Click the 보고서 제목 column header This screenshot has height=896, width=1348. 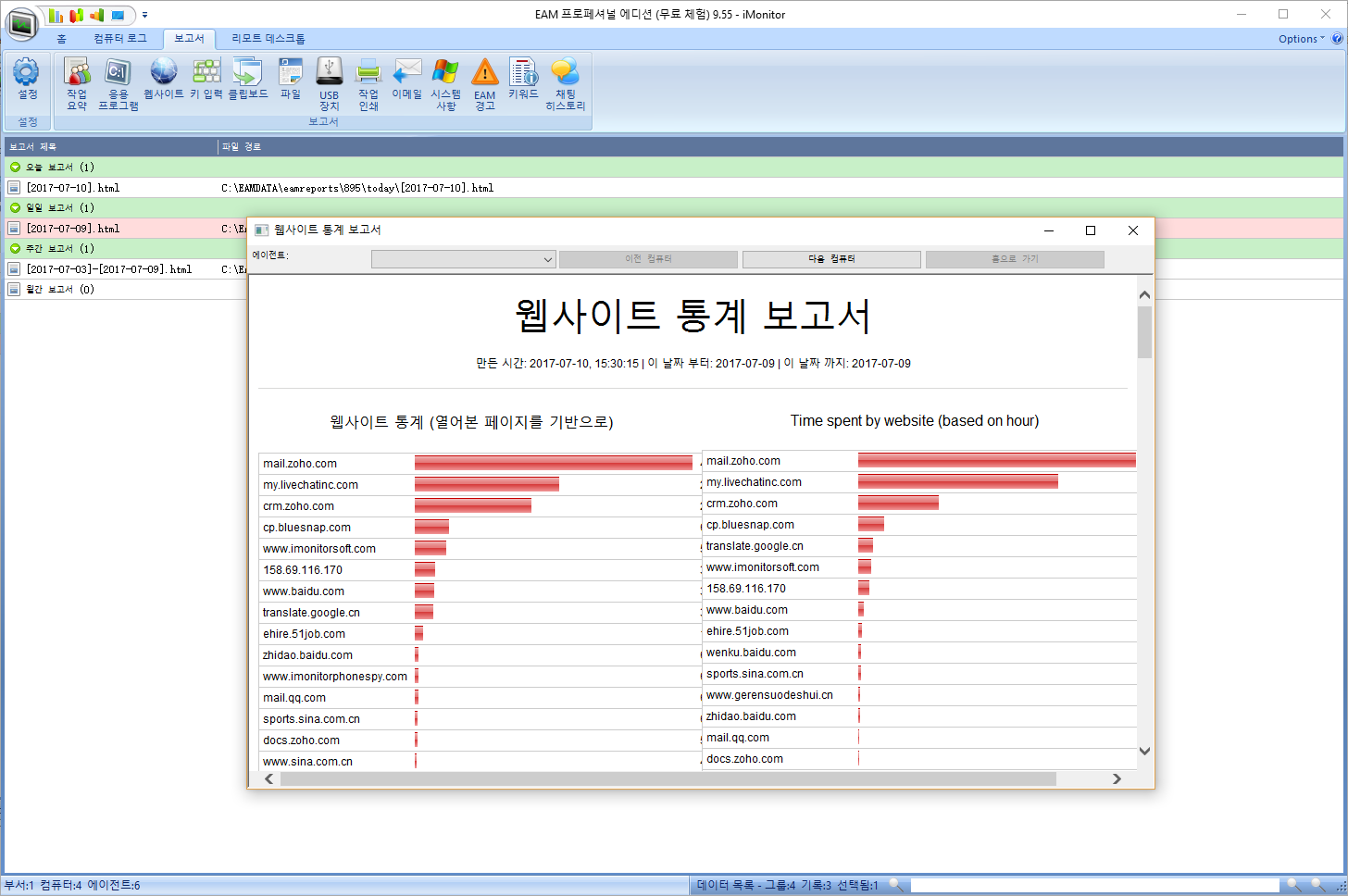click(111, 147)
